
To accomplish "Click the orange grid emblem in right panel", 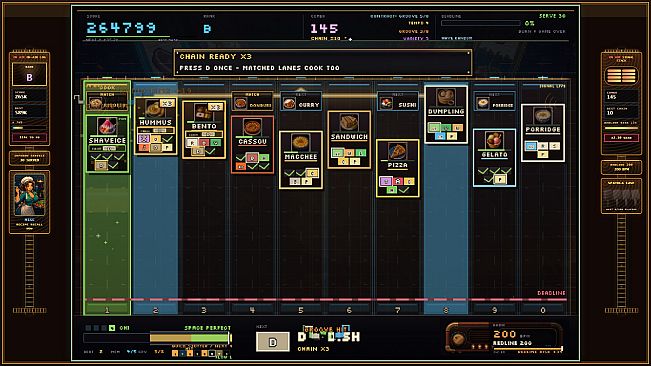I will (622, 76).
